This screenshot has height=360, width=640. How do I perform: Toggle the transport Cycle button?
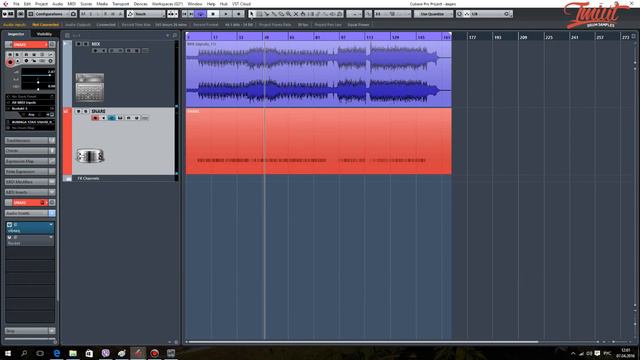pos(200,14)
